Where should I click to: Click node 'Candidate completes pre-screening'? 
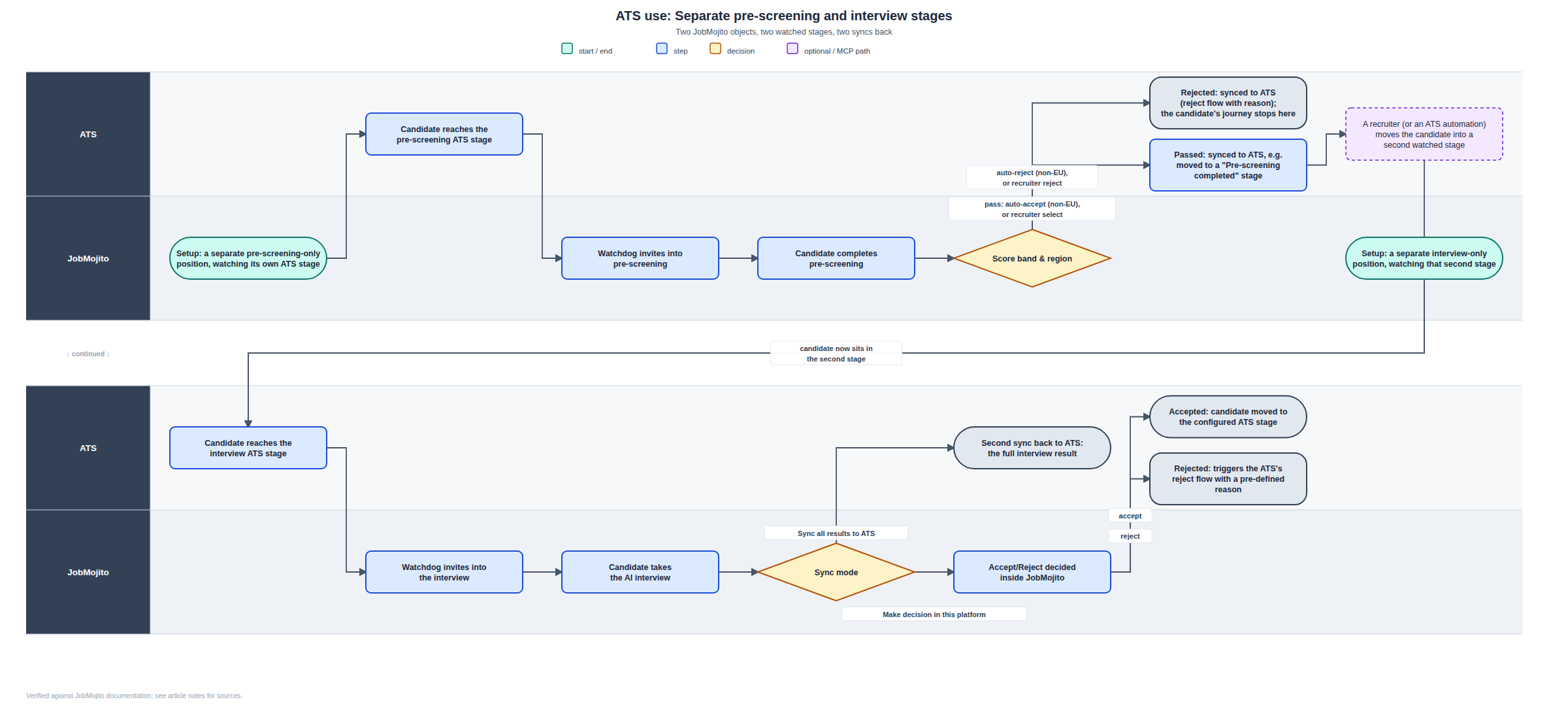tap(836, 258)
